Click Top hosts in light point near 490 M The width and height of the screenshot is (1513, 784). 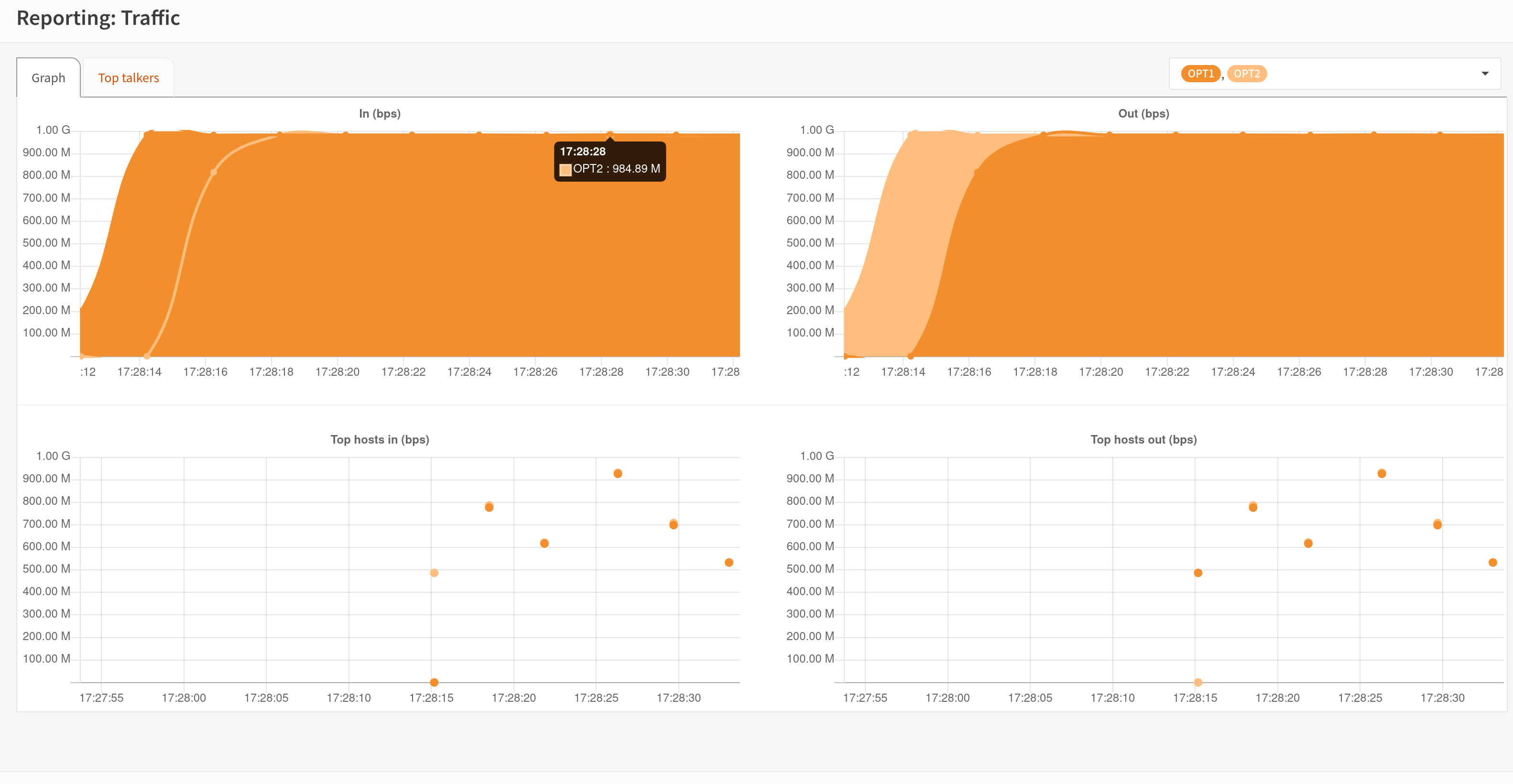click(434, 573)
